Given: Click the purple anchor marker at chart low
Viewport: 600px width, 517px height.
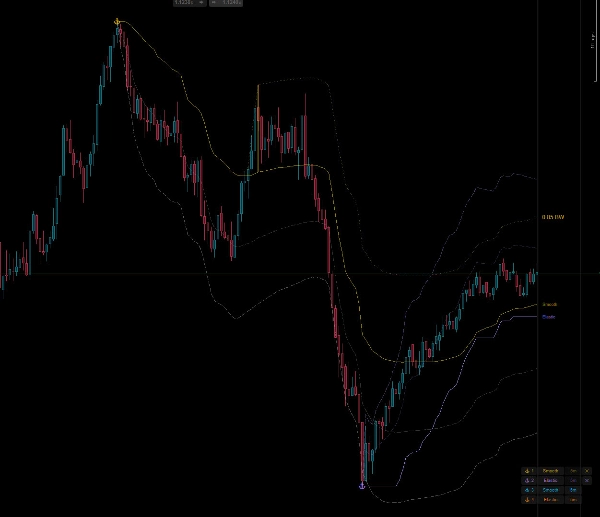Looking at the screenshot, I should (362, 486).
